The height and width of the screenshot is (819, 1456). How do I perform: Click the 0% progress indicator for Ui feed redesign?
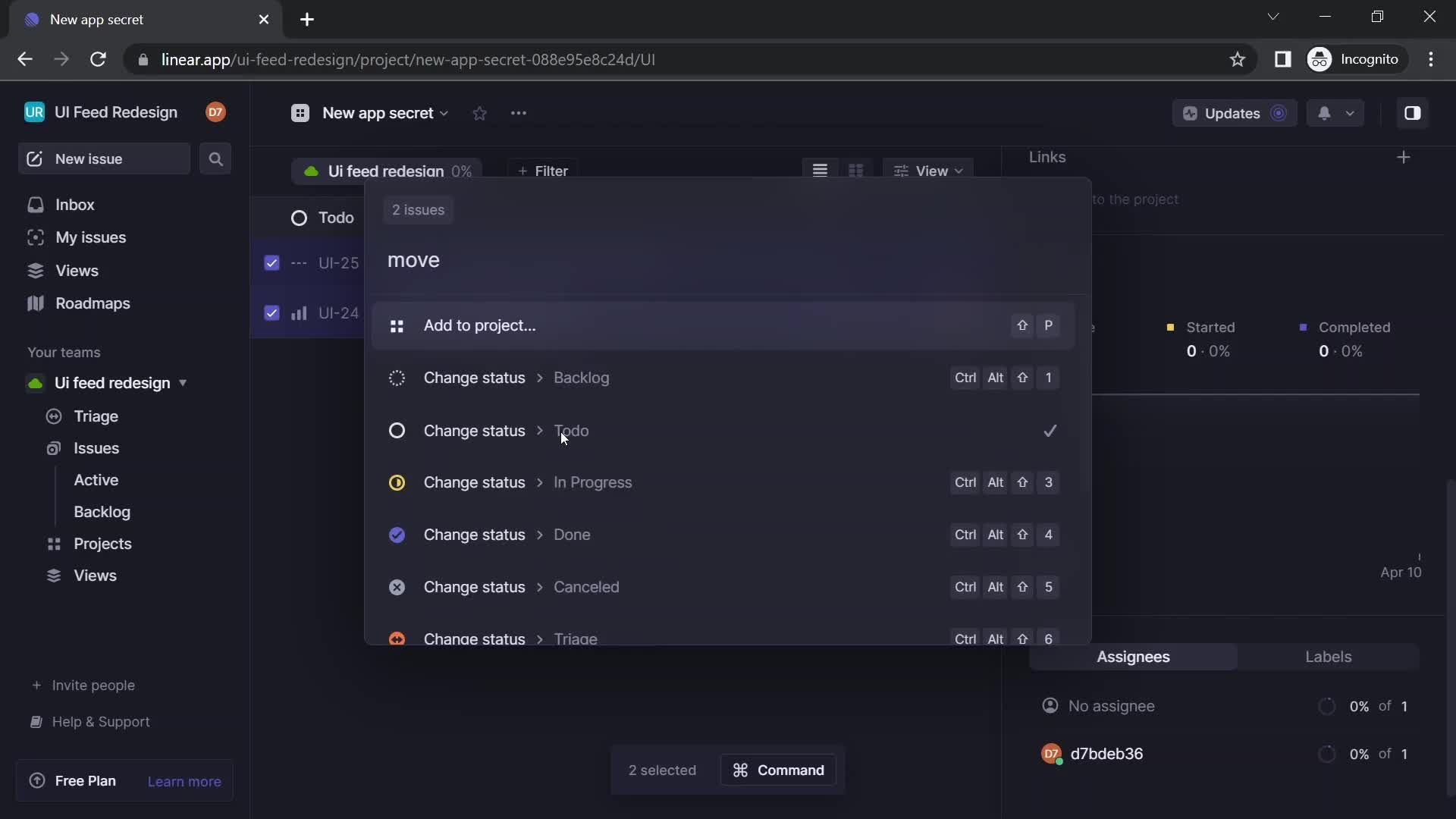(461, 172)
